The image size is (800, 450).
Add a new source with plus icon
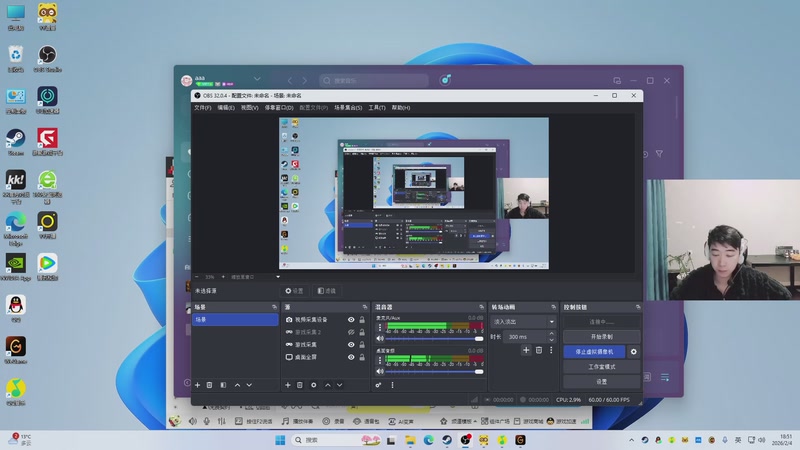pos(288,385)
